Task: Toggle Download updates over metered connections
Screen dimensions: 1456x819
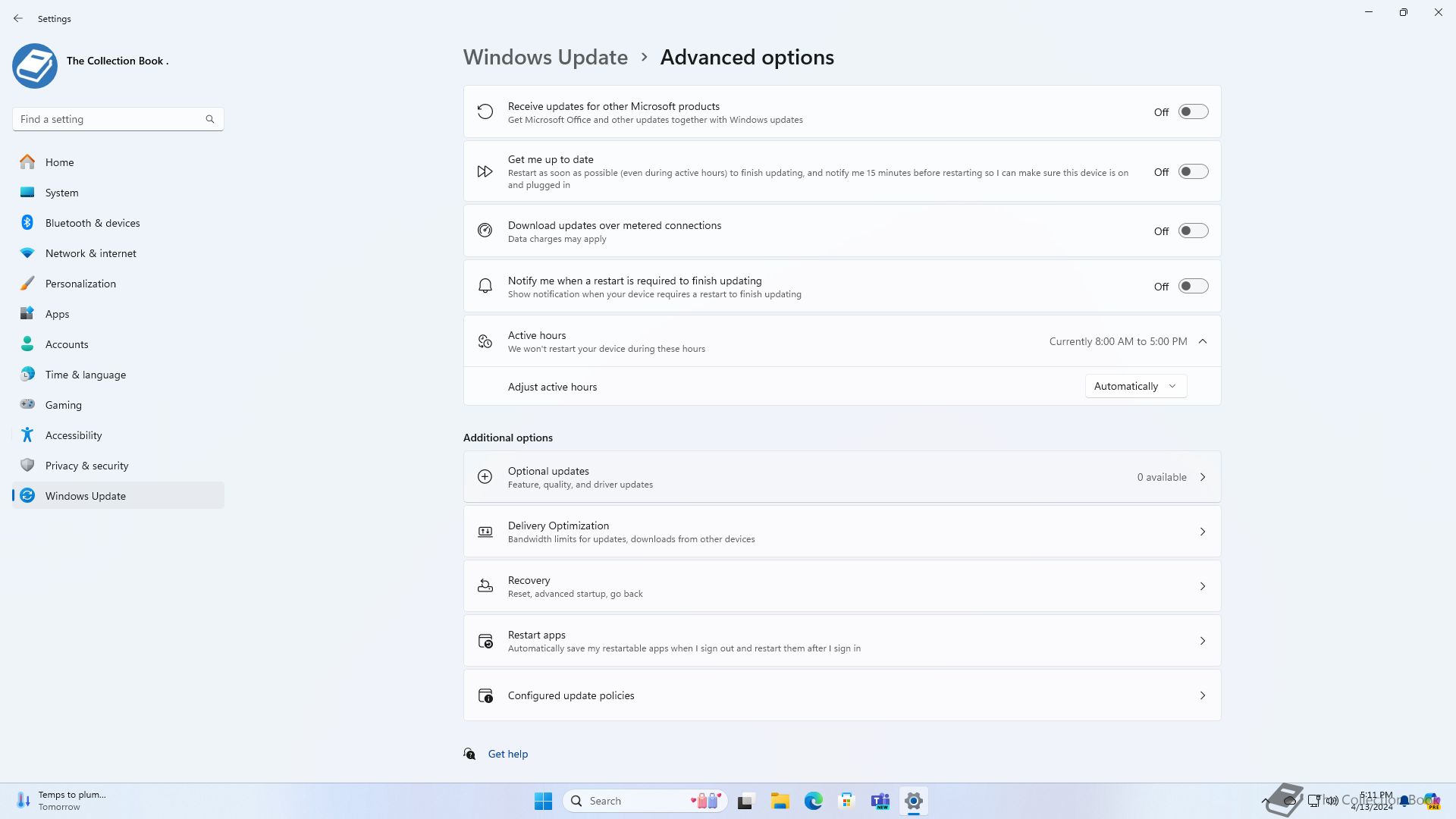Action: coord(1193,231)
